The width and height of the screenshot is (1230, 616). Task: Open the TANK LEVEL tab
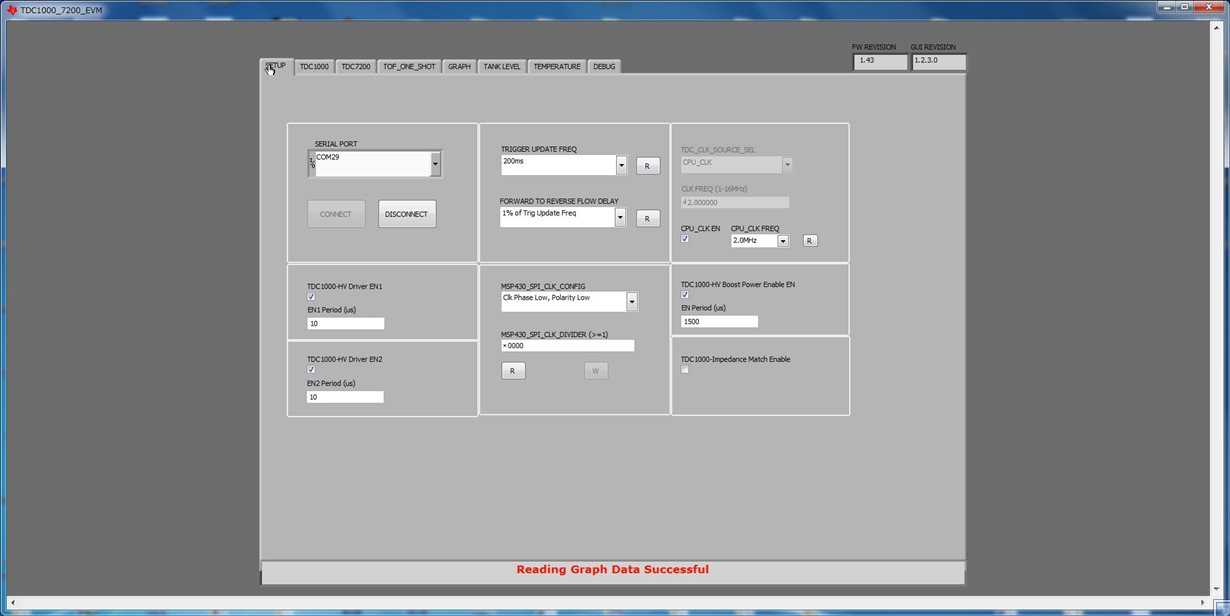coord(502,66)
